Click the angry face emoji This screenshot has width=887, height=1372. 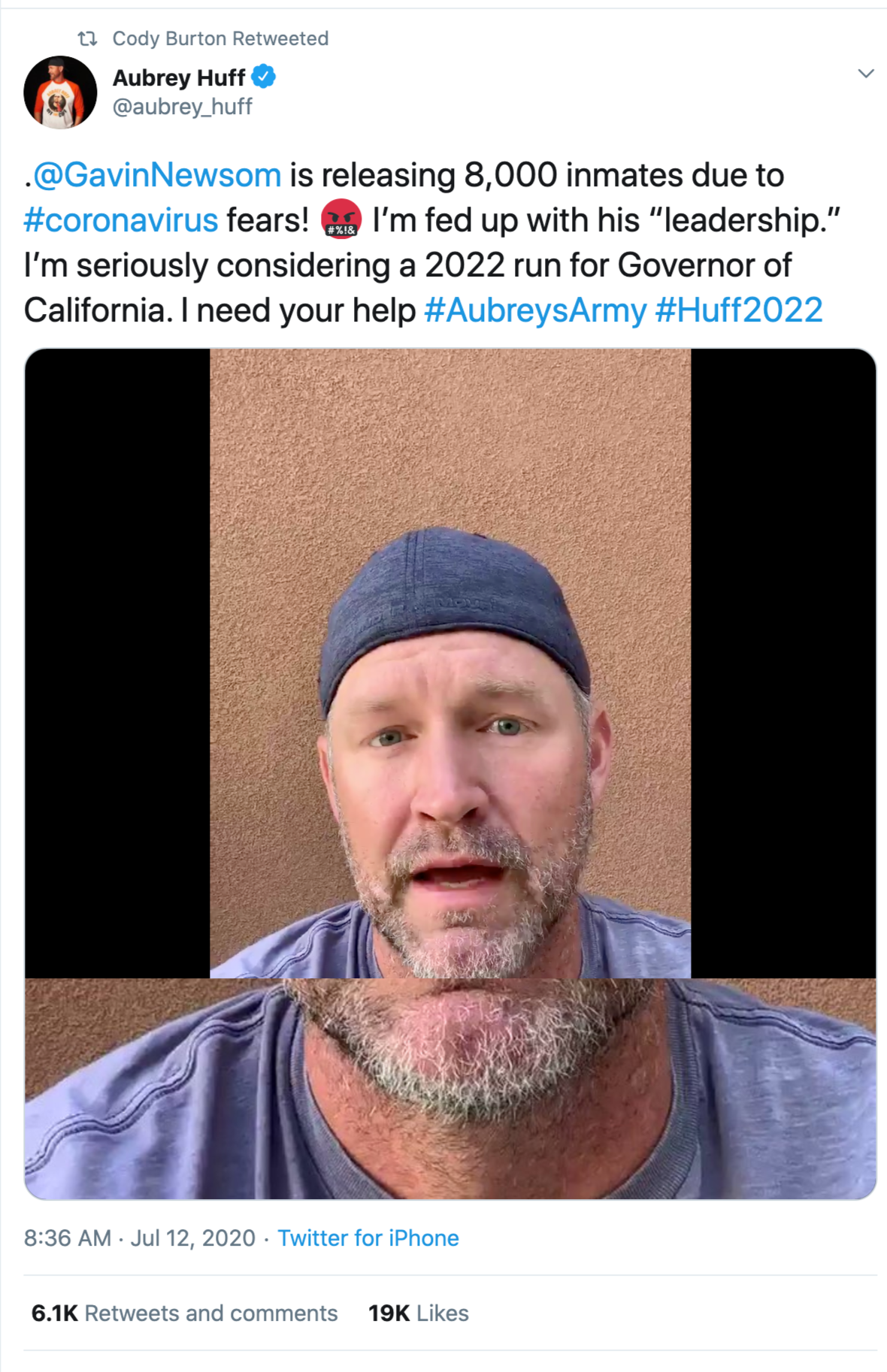341,219
